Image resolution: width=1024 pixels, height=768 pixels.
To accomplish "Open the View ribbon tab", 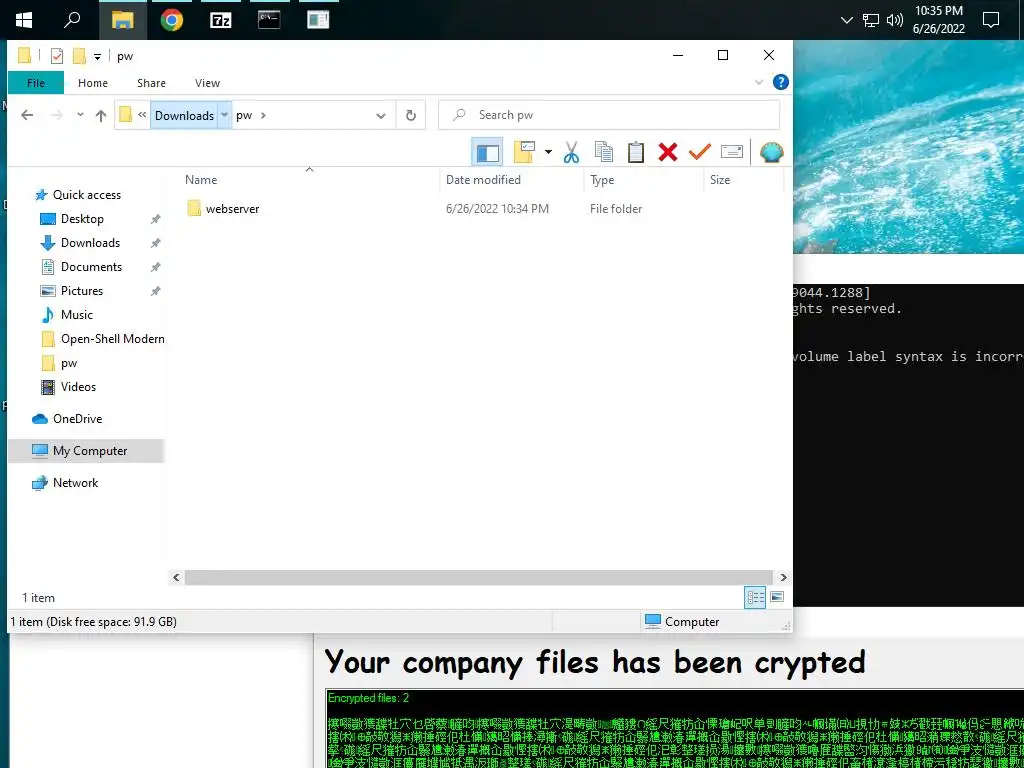I will (x=207, y=83).
